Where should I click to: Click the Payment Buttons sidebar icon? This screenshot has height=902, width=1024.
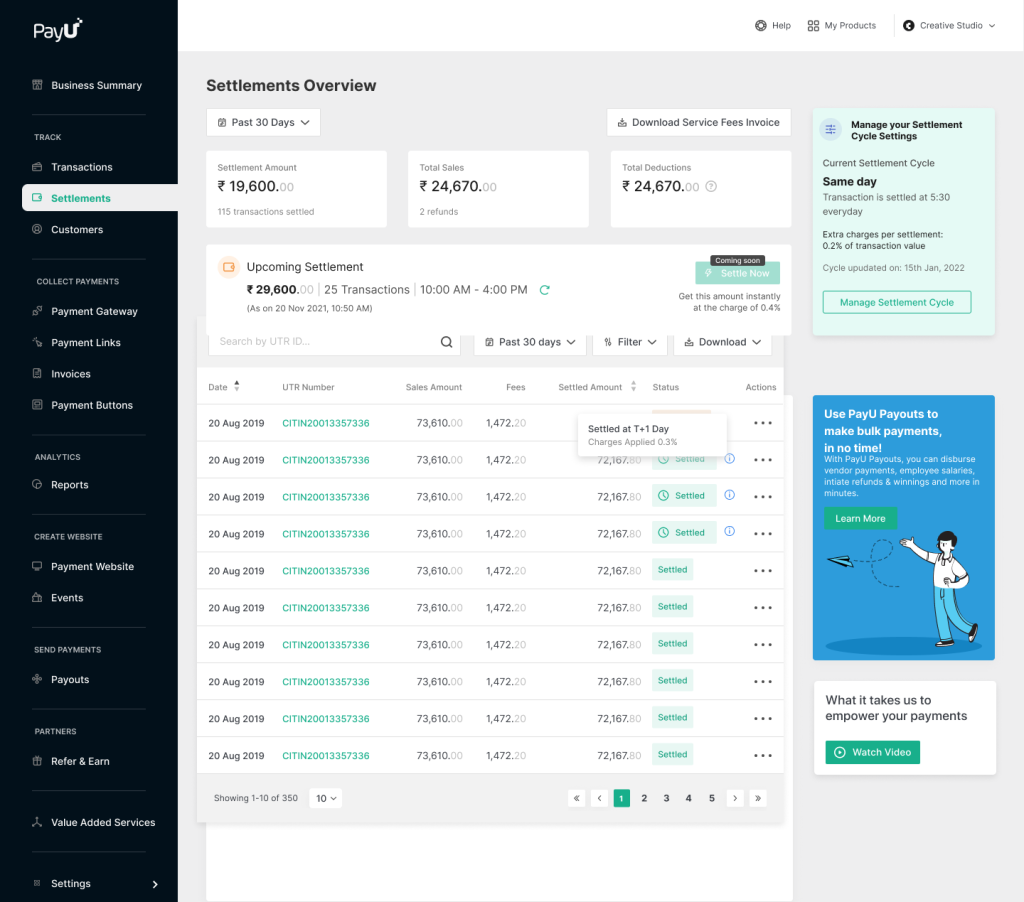coord(37,405)
